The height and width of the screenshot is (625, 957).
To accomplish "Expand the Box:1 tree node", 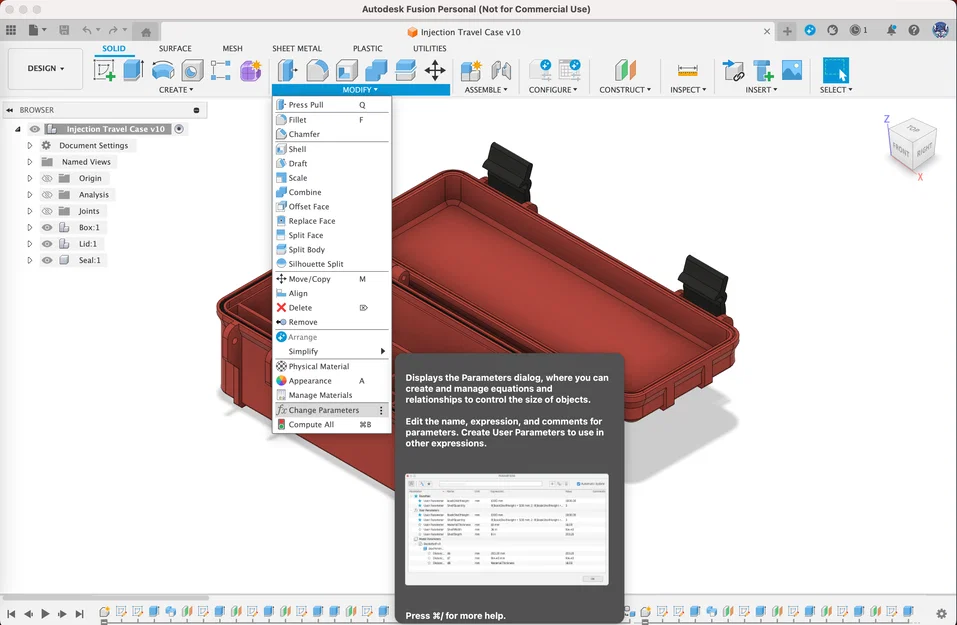I will click(x=29, y=227).
